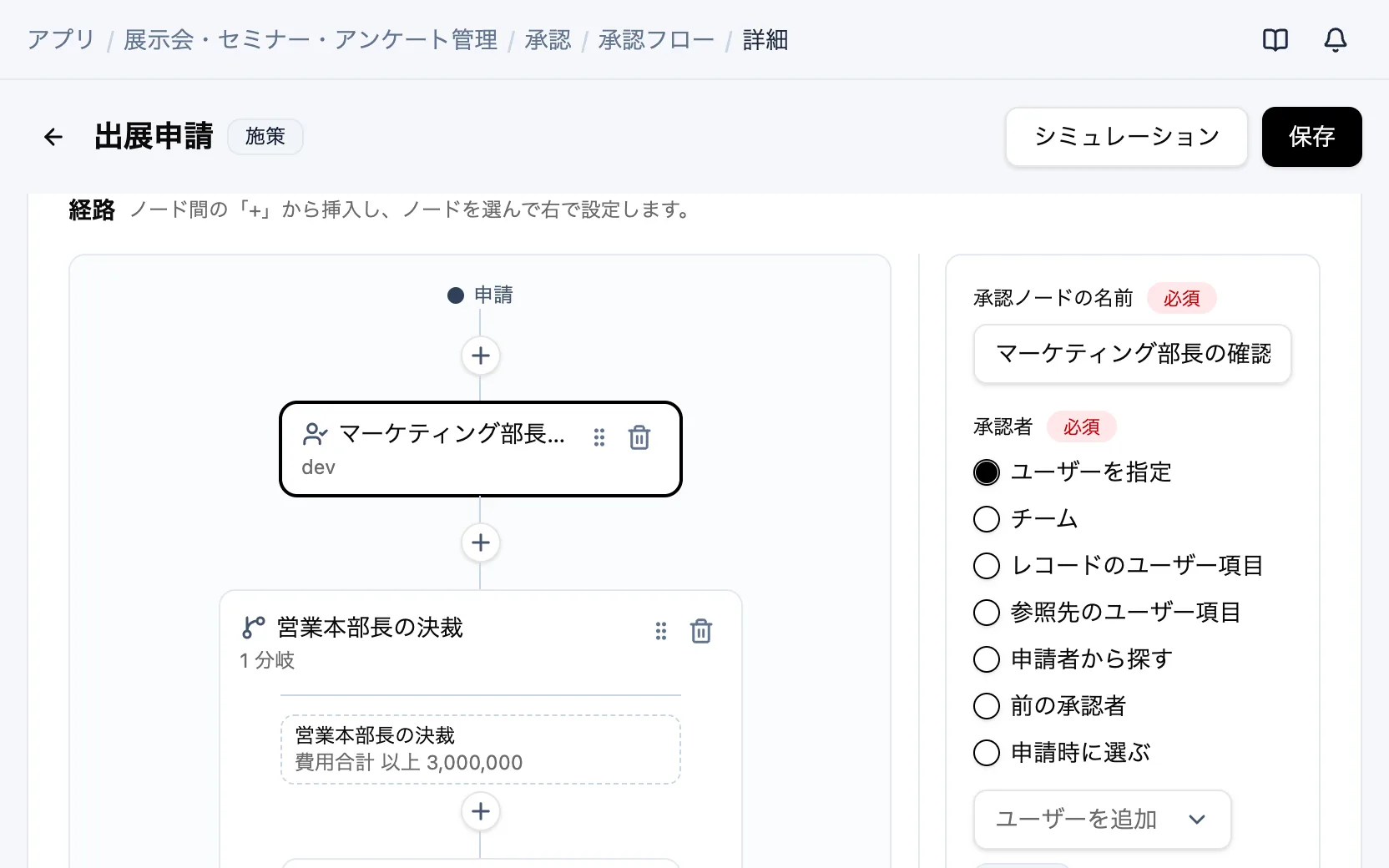Choose 前の承認者 radio option
The image size is (1389, 868).
[987, 706]
